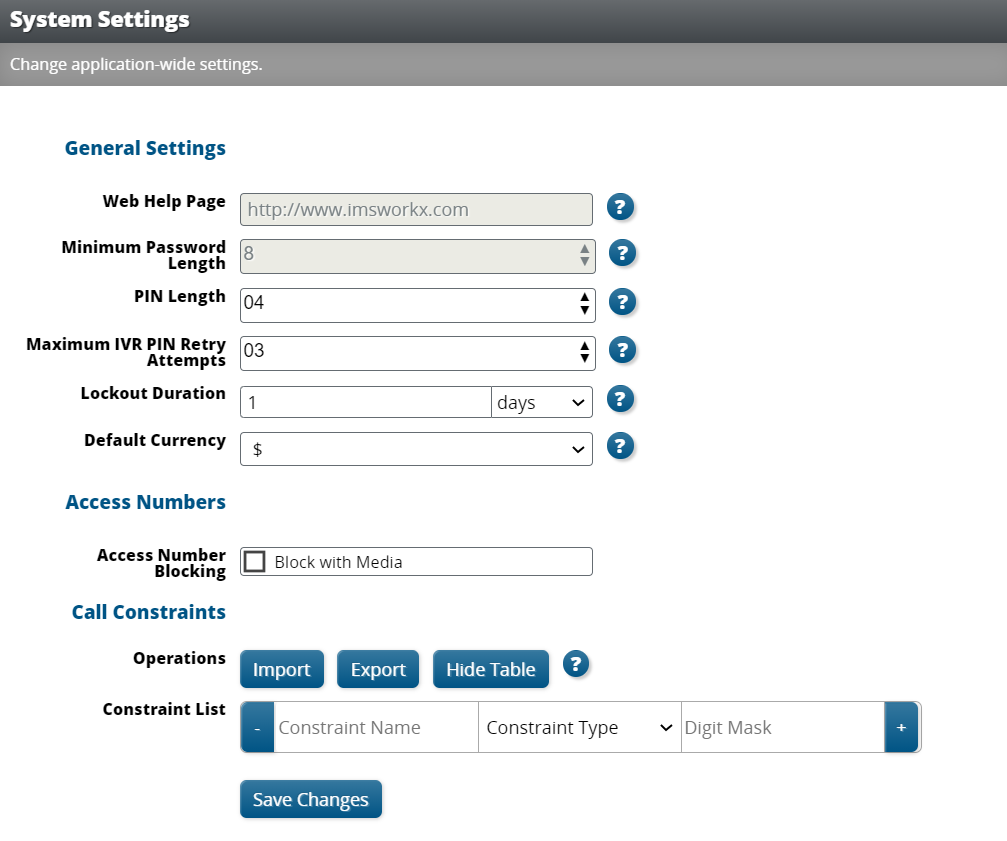Open help for Web Help Page setting
This screenshot has height=841, width=1007.
pos(620,207)
